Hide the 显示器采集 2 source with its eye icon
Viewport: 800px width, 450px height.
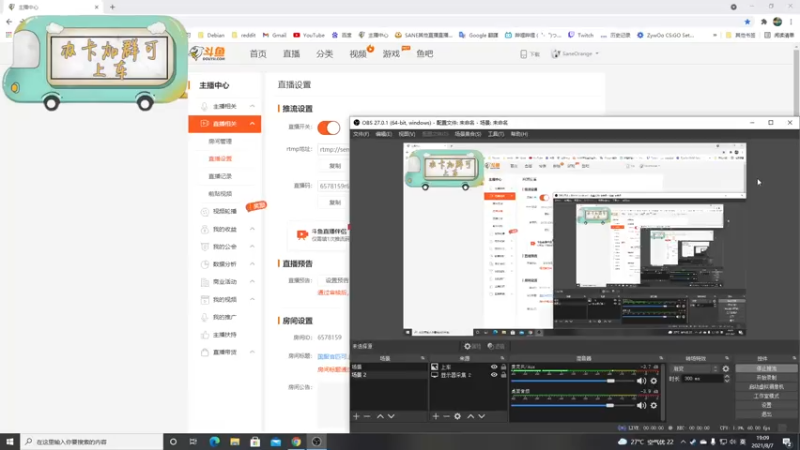pos(494,374)
